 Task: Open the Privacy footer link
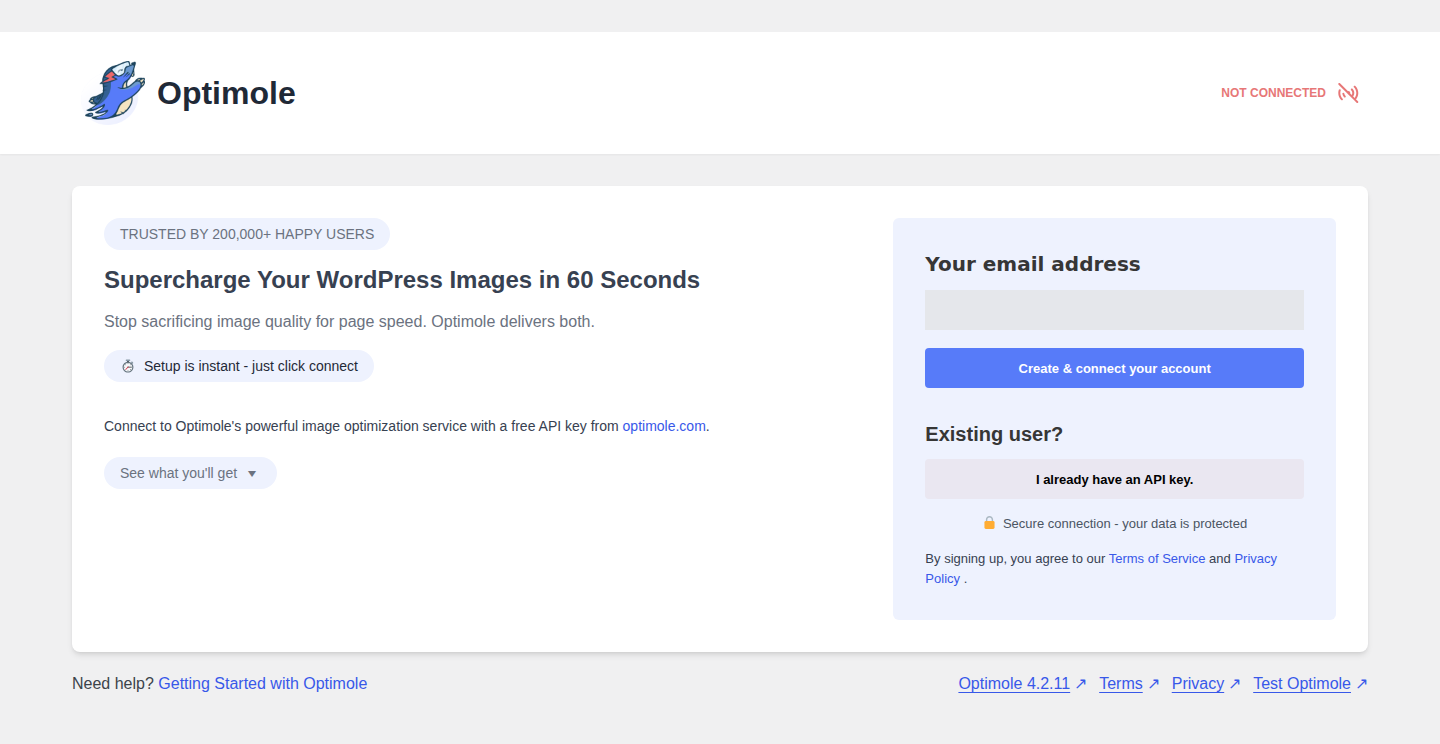(x=1198, y=684)
